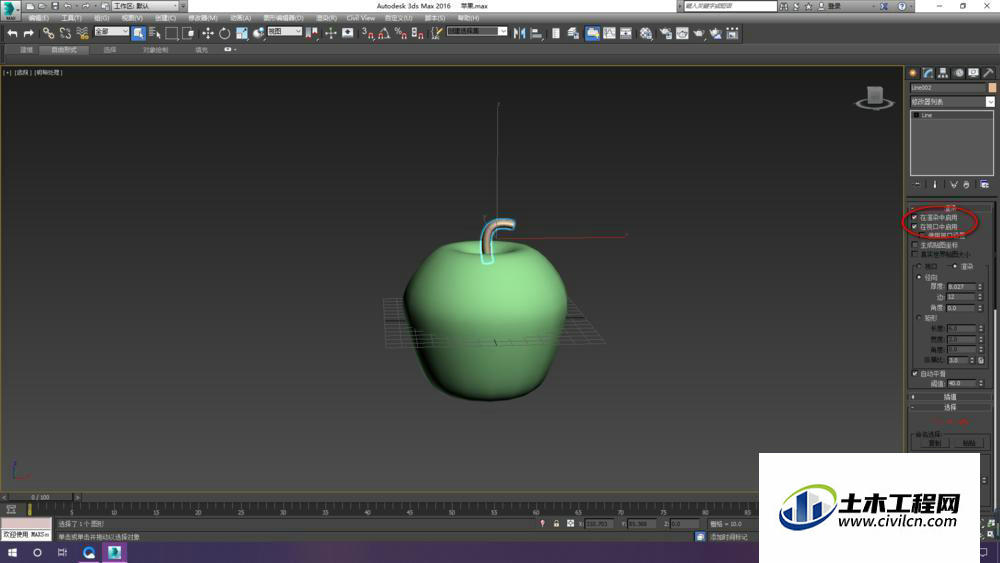The height and width of the screenshot is (563, 1000).
Task: Activate the Select Object tool
Action: (138, 33)
